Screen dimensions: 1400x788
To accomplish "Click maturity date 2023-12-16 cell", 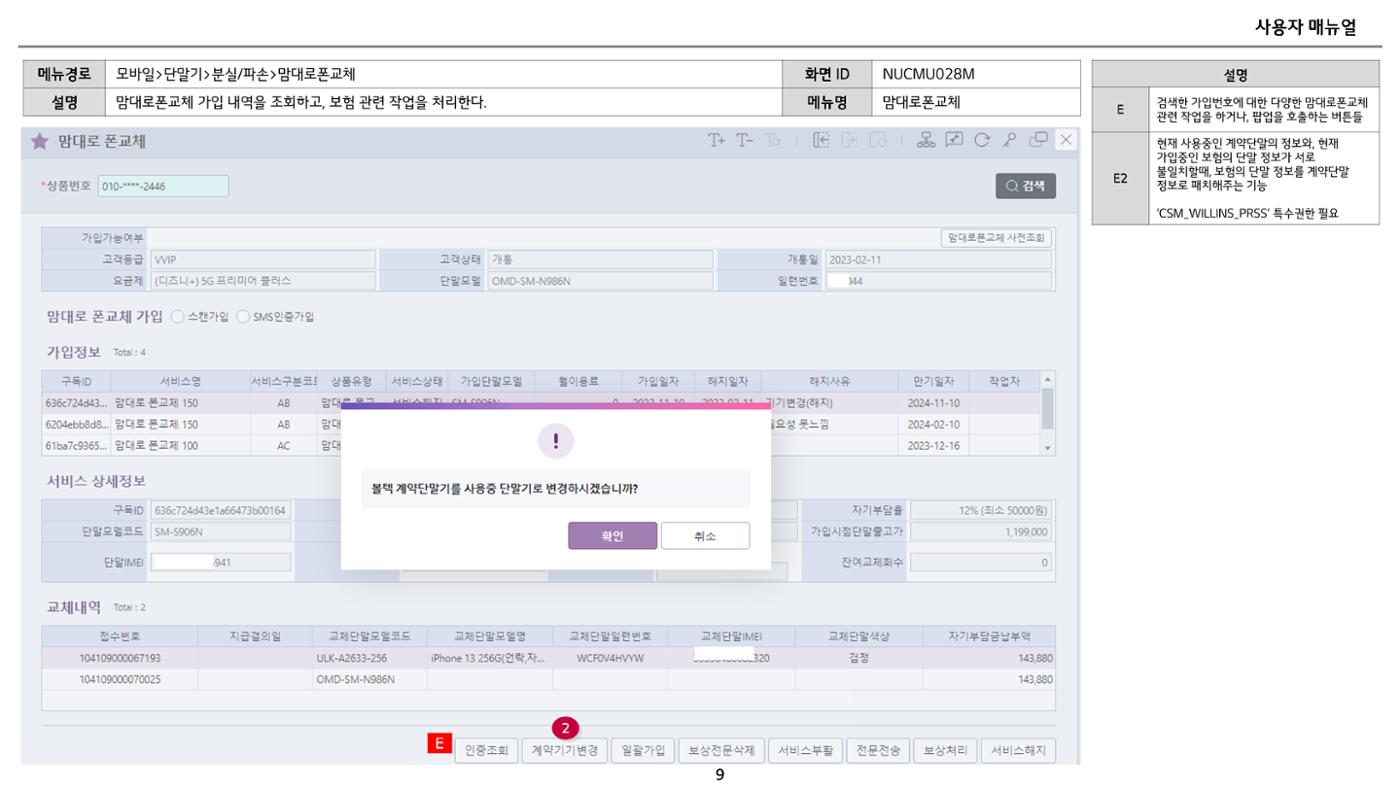I will click(x=934, y=445).
